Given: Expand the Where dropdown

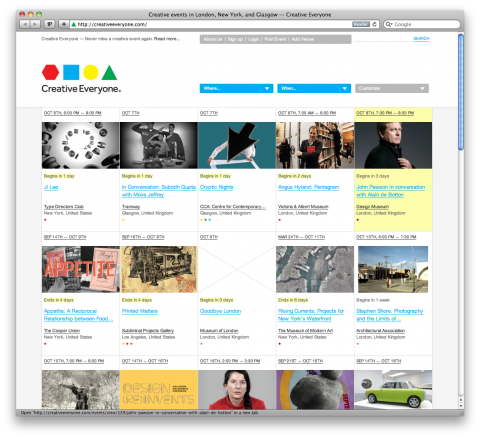Looking at the screenshot, I should (236, 88).
